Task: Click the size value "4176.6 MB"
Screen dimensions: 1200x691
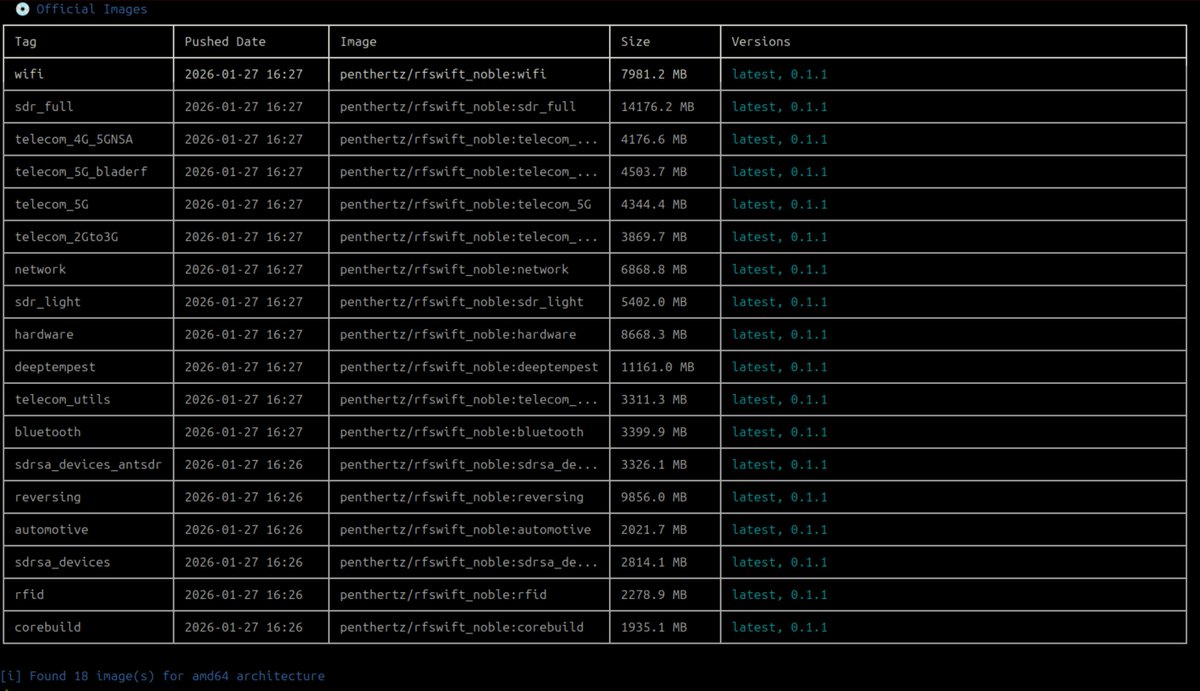Action: click(x=653, y=139)
